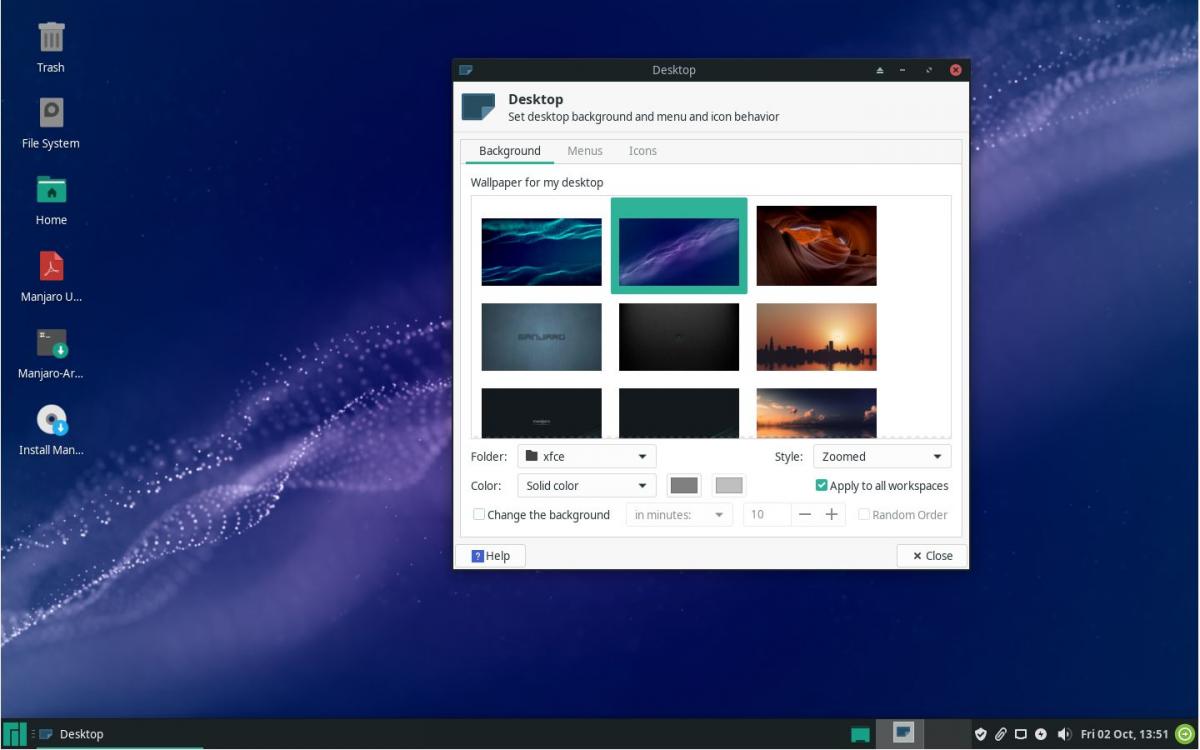Viewport: 1200px width, 750px height.
Task: Open the Manjaro application menu
Action: click(x=14, y=734)
